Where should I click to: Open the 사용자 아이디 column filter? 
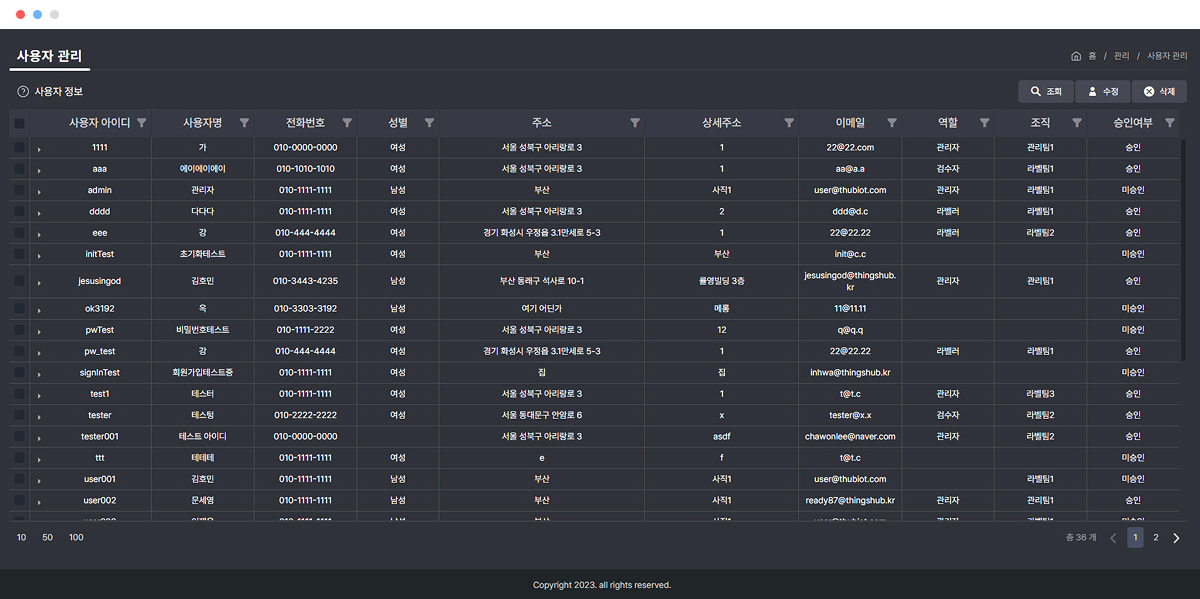click(143, 123)
